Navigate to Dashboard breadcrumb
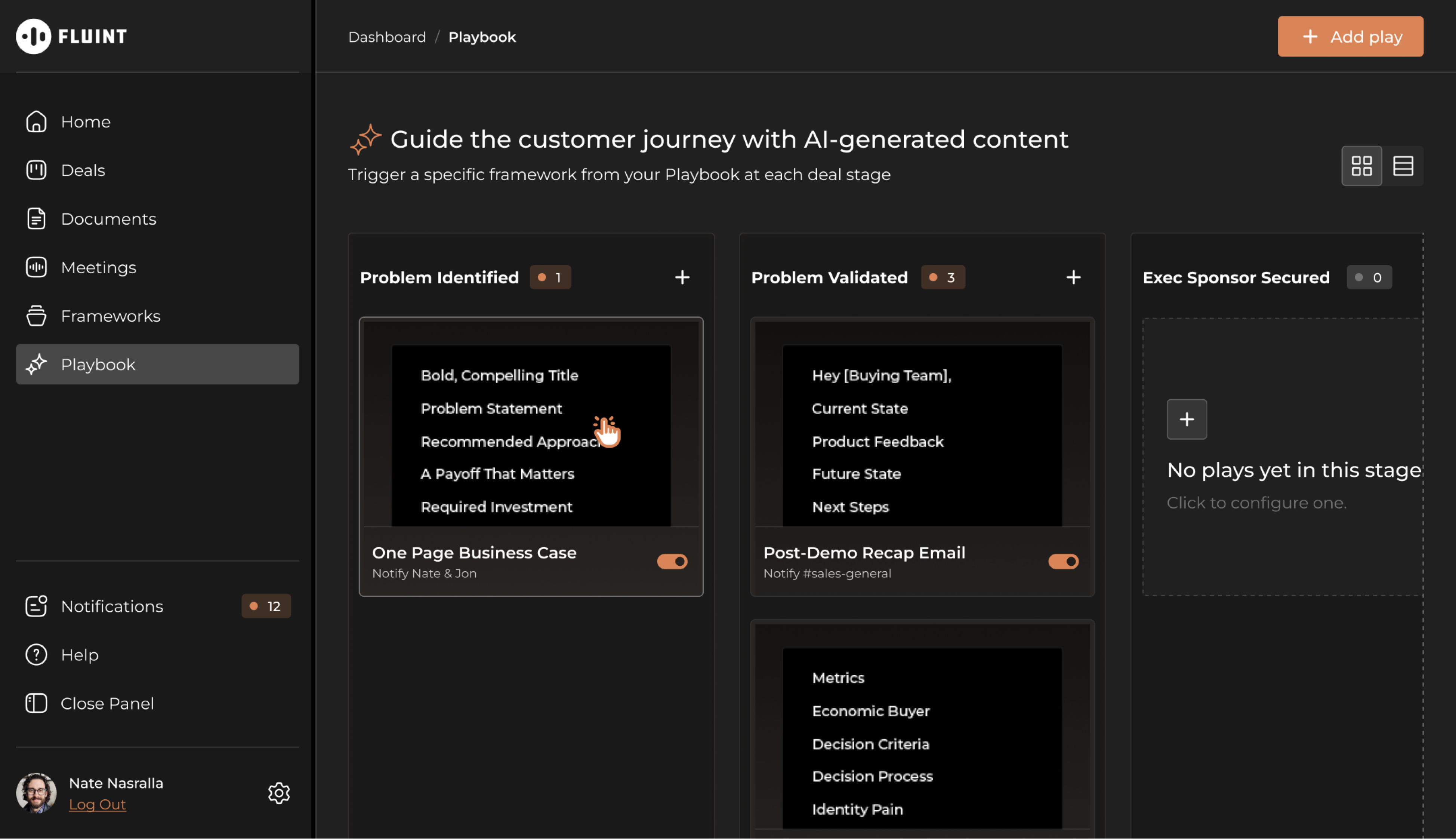 click(386, 37)
